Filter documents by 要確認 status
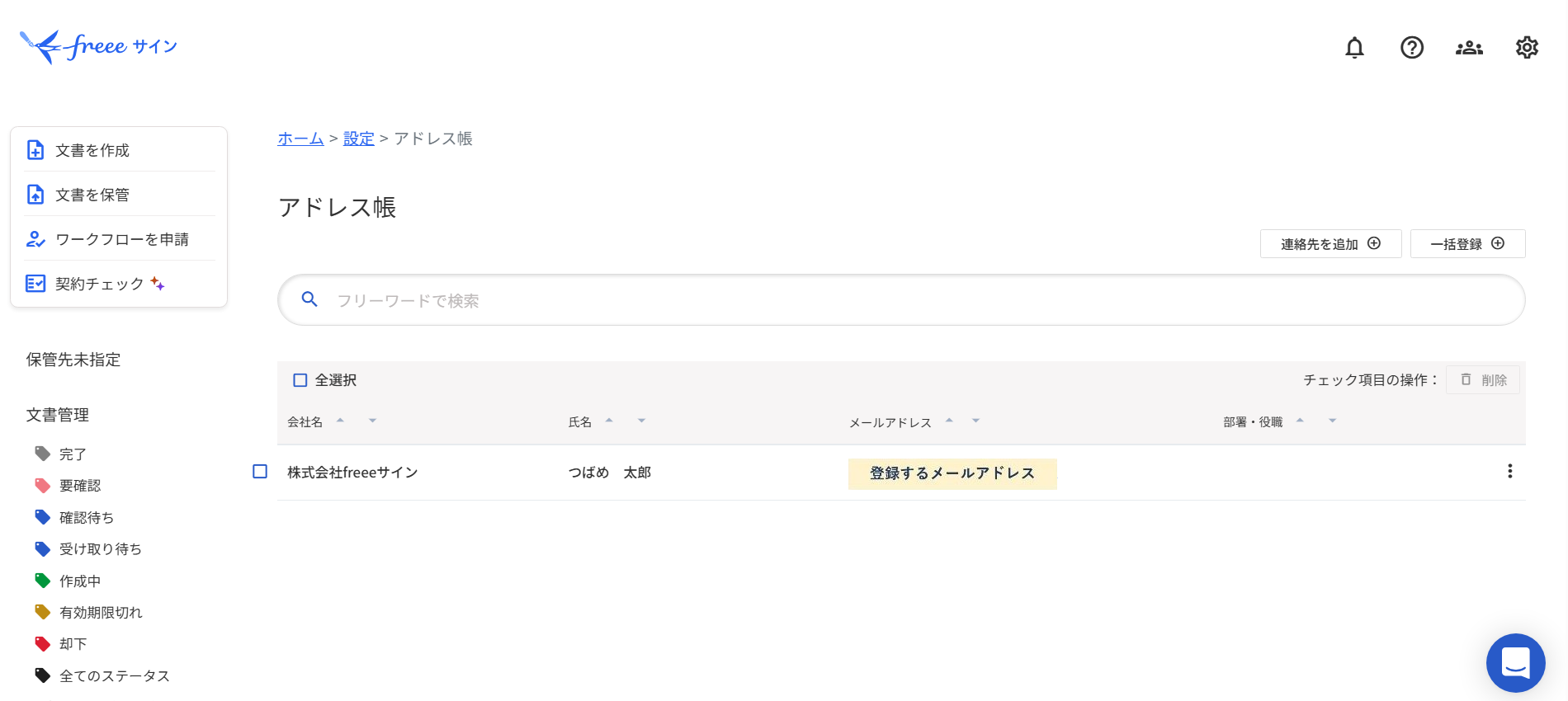 click(x=80, y=486)
